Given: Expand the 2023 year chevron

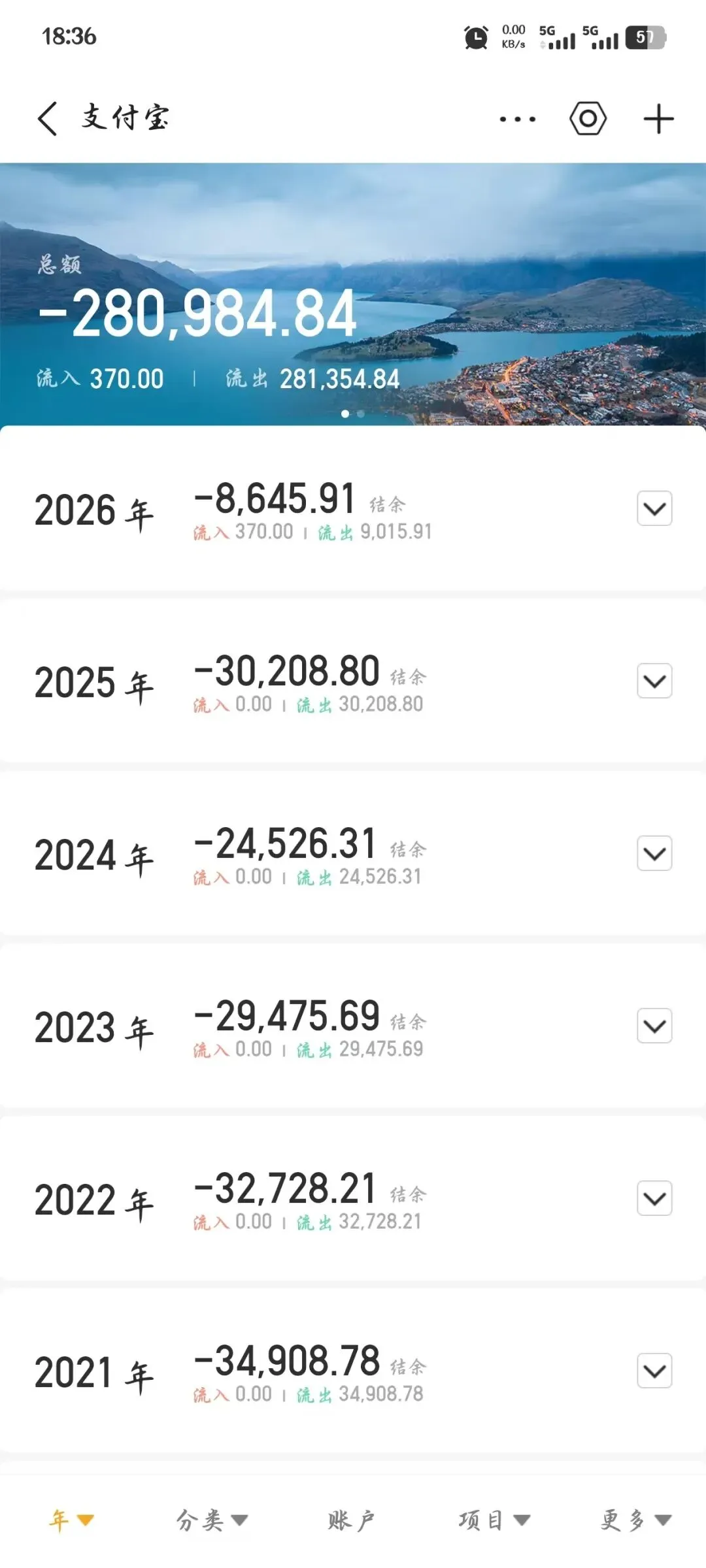Looking at the screenshot, I should coord(654,1026).
